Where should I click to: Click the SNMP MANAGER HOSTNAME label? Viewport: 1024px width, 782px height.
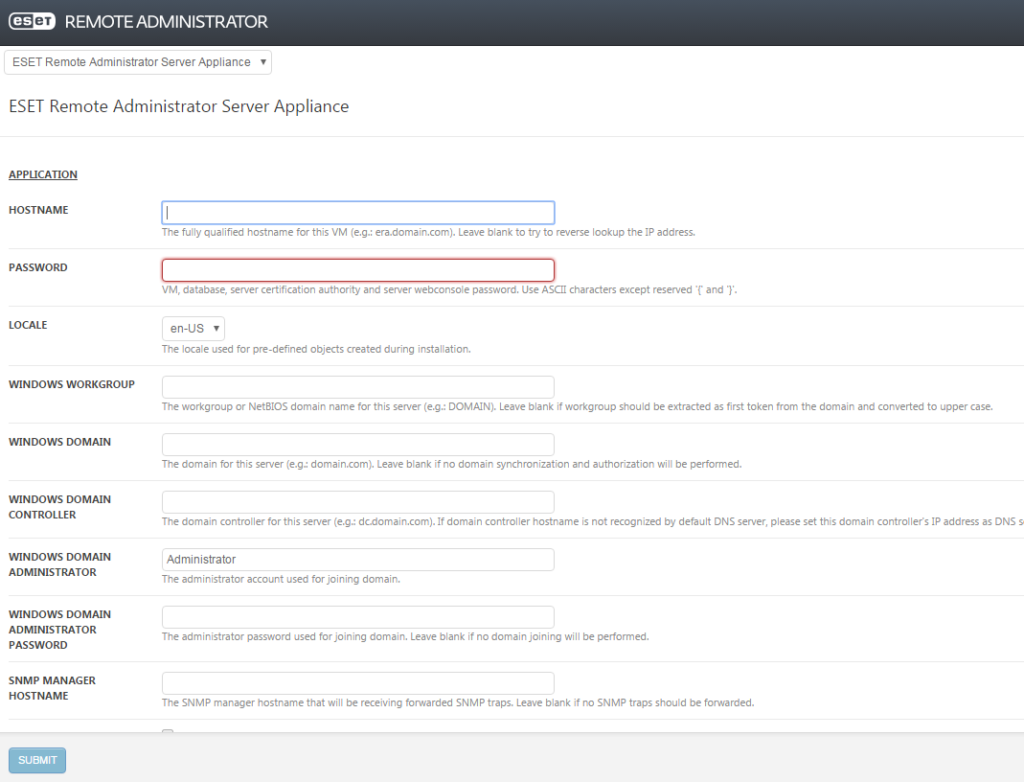[x=52, y=688]
